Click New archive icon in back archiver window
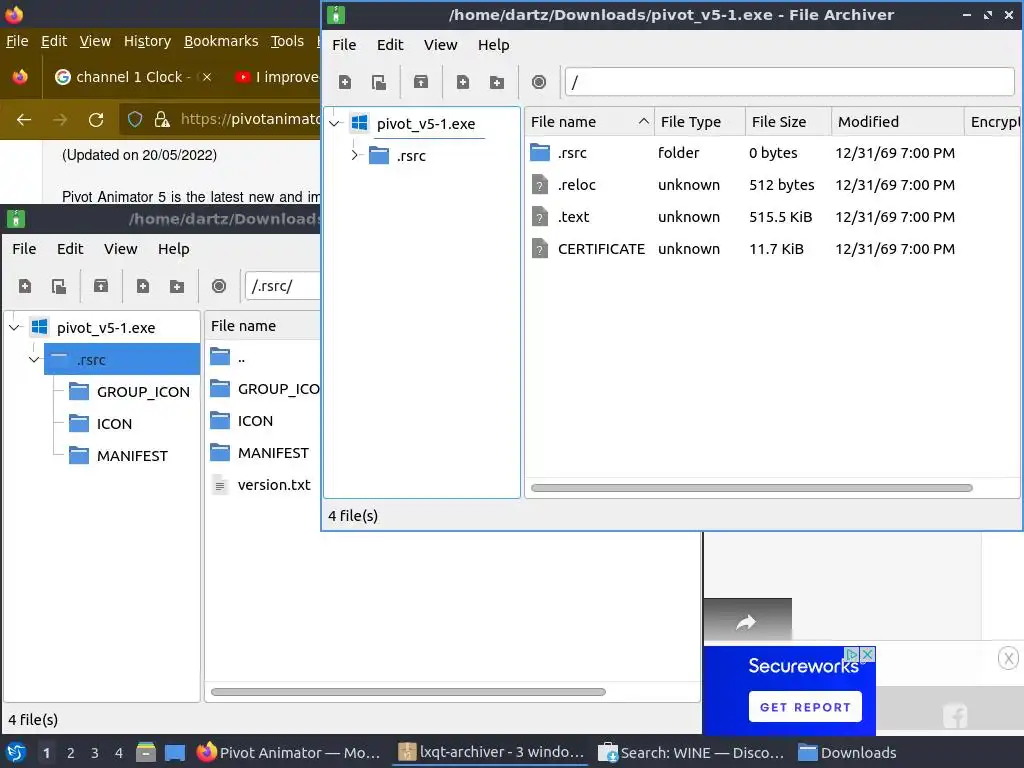 (x=25, y=286)
